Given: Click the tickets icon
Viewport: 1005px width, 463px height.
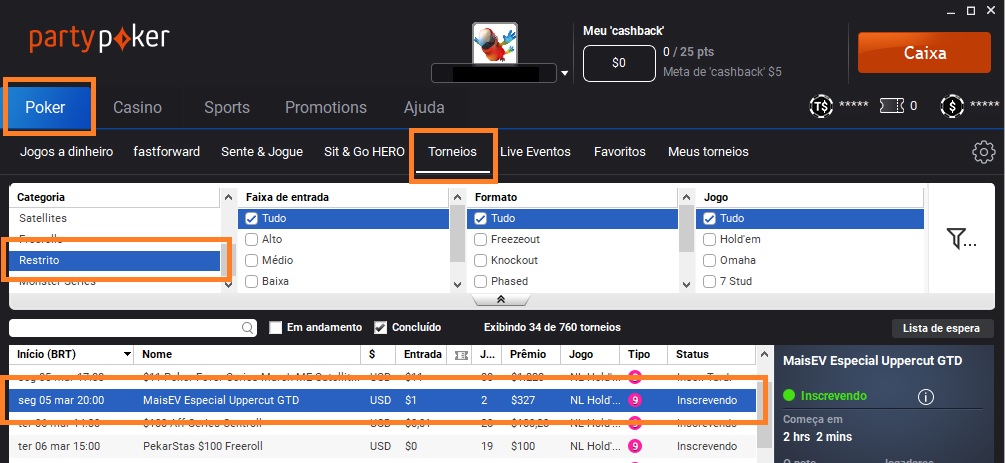Looking at the screenshot, I should (x=892, y=106).
